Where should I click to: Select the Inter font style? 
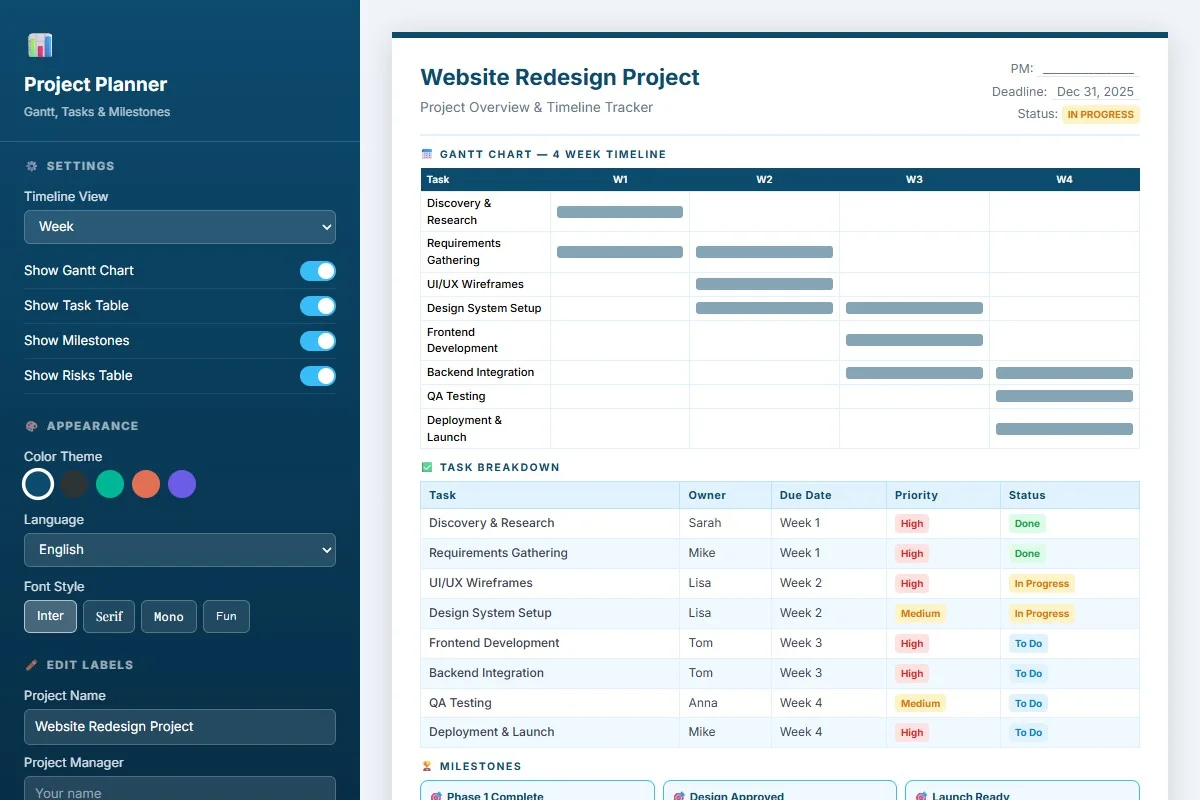(x=50, y=616)
